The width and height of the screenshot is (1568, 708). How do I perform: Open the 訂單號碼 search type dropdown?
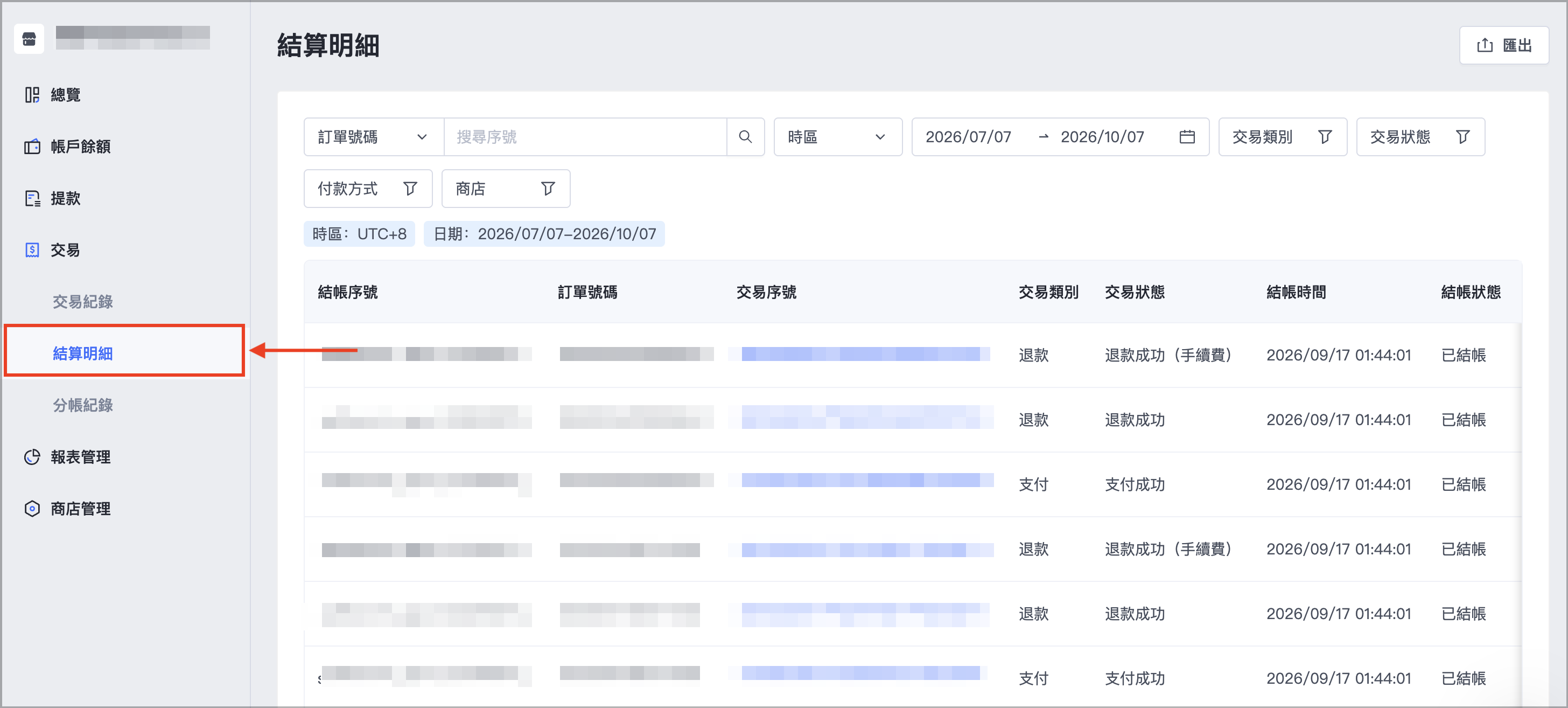click(x=374, y=137)
